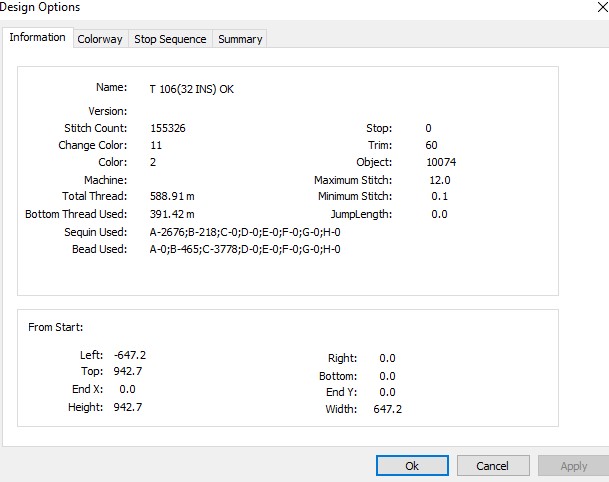Click the From Start label
Viewport: 609px width, 482px height.
(56, 327)
